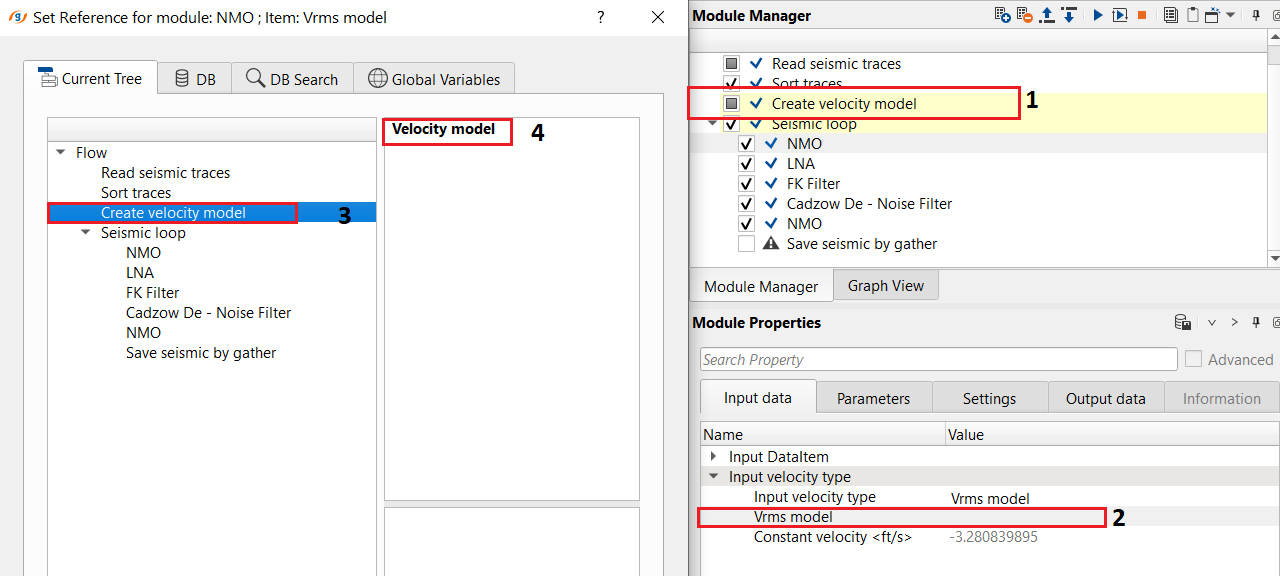Expand the Input DataItem property group

tap(713, 457)
